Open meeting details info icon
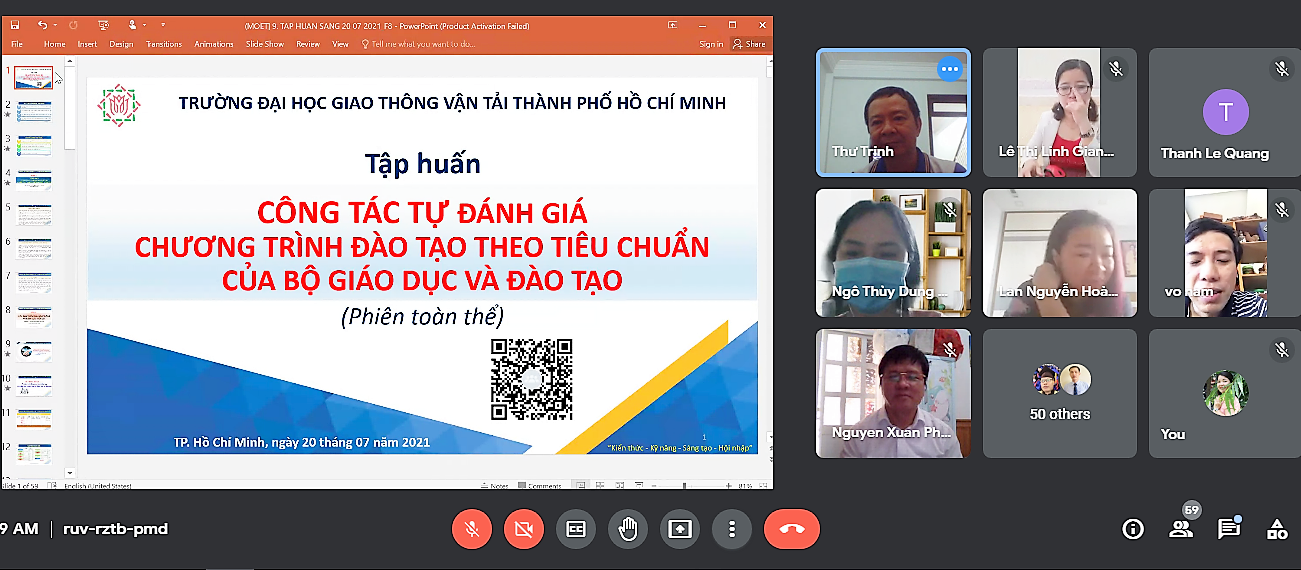This screenshot has width=1301, height=570. [1133, 529]
